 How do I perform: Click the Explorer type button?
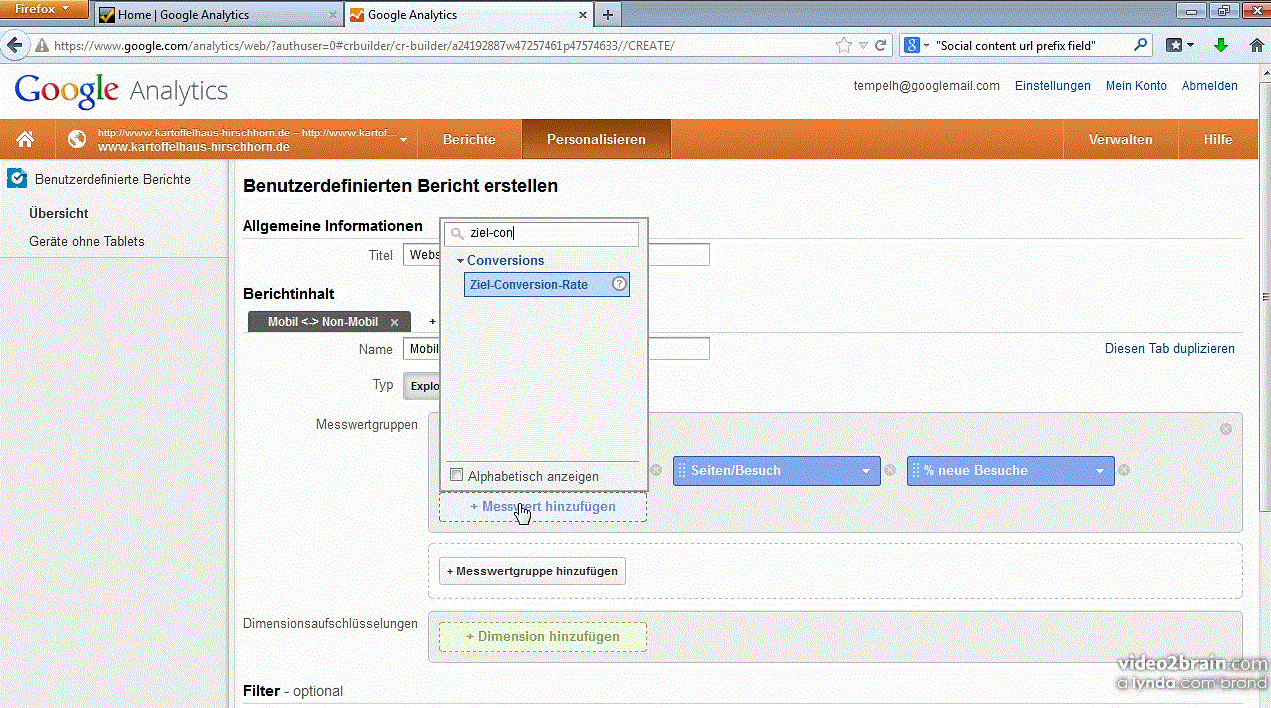423,386
